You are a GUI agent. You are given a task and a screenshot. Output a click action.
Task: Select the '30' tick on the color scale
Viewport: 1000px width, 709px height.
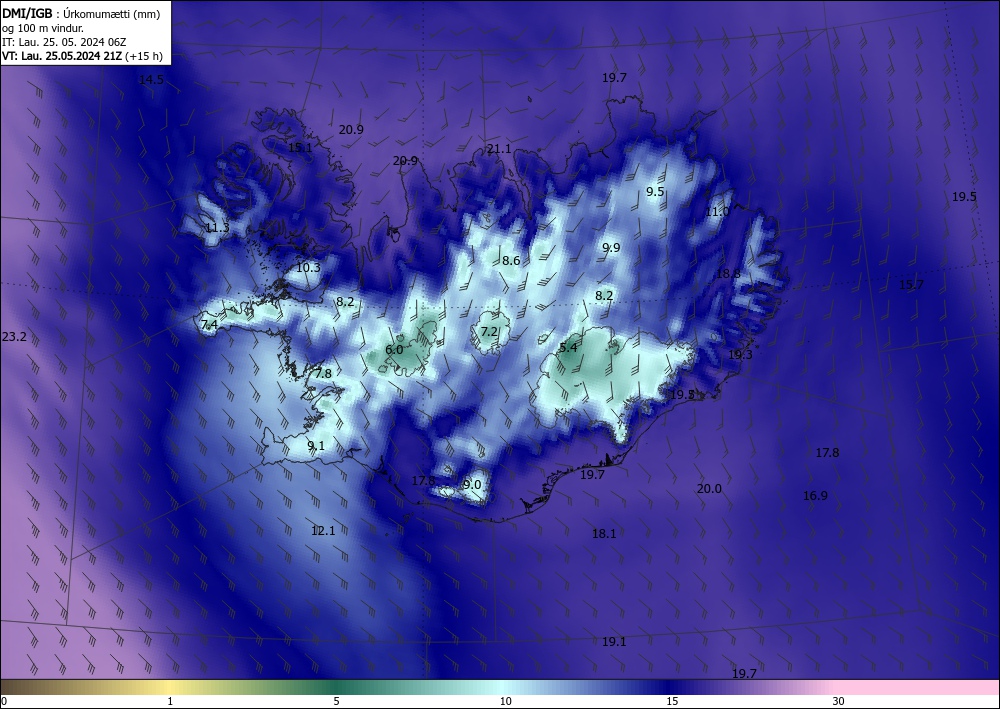[x=839, y=701]
